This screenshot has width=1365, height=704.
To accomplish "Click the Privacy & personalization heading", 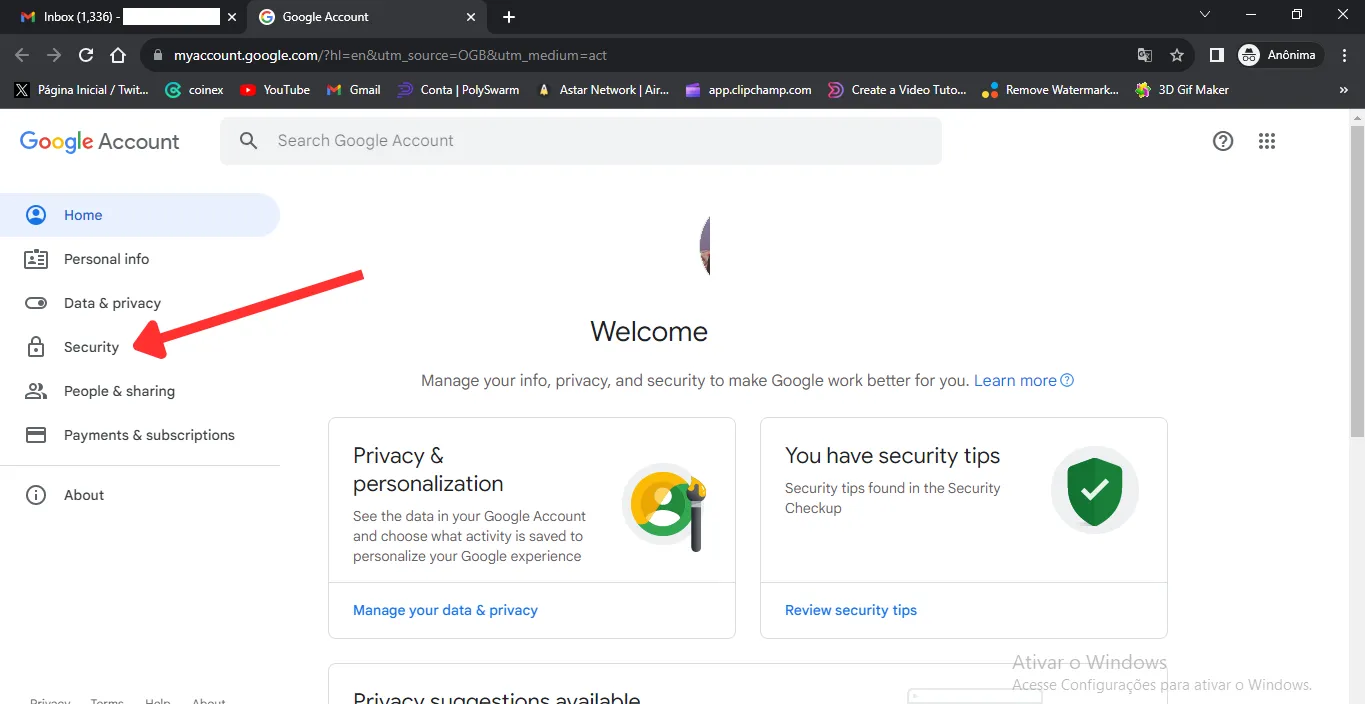I will click(x=428, y=470).
